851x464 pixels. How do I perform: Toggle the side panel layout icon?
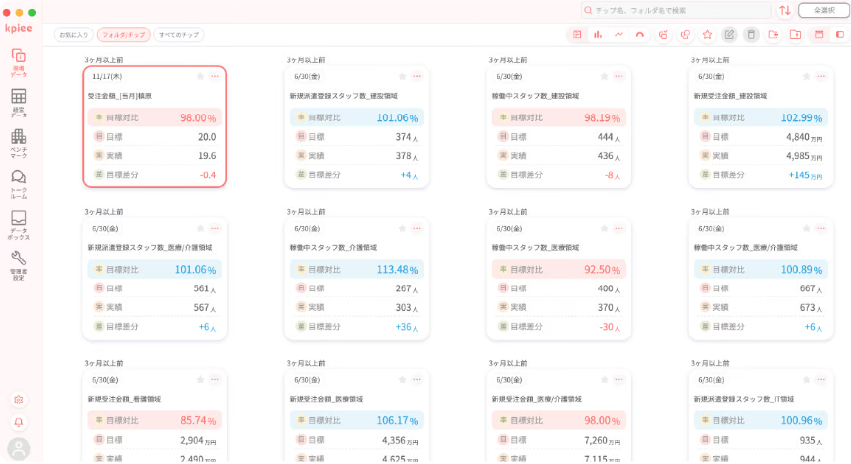[x=840, y=35]
